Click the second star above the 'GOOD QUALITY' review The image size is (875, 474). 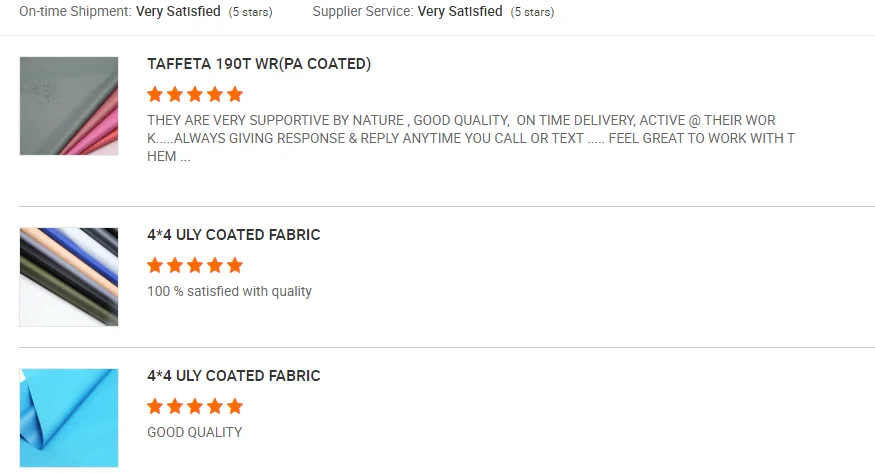[x=175, y=407]
